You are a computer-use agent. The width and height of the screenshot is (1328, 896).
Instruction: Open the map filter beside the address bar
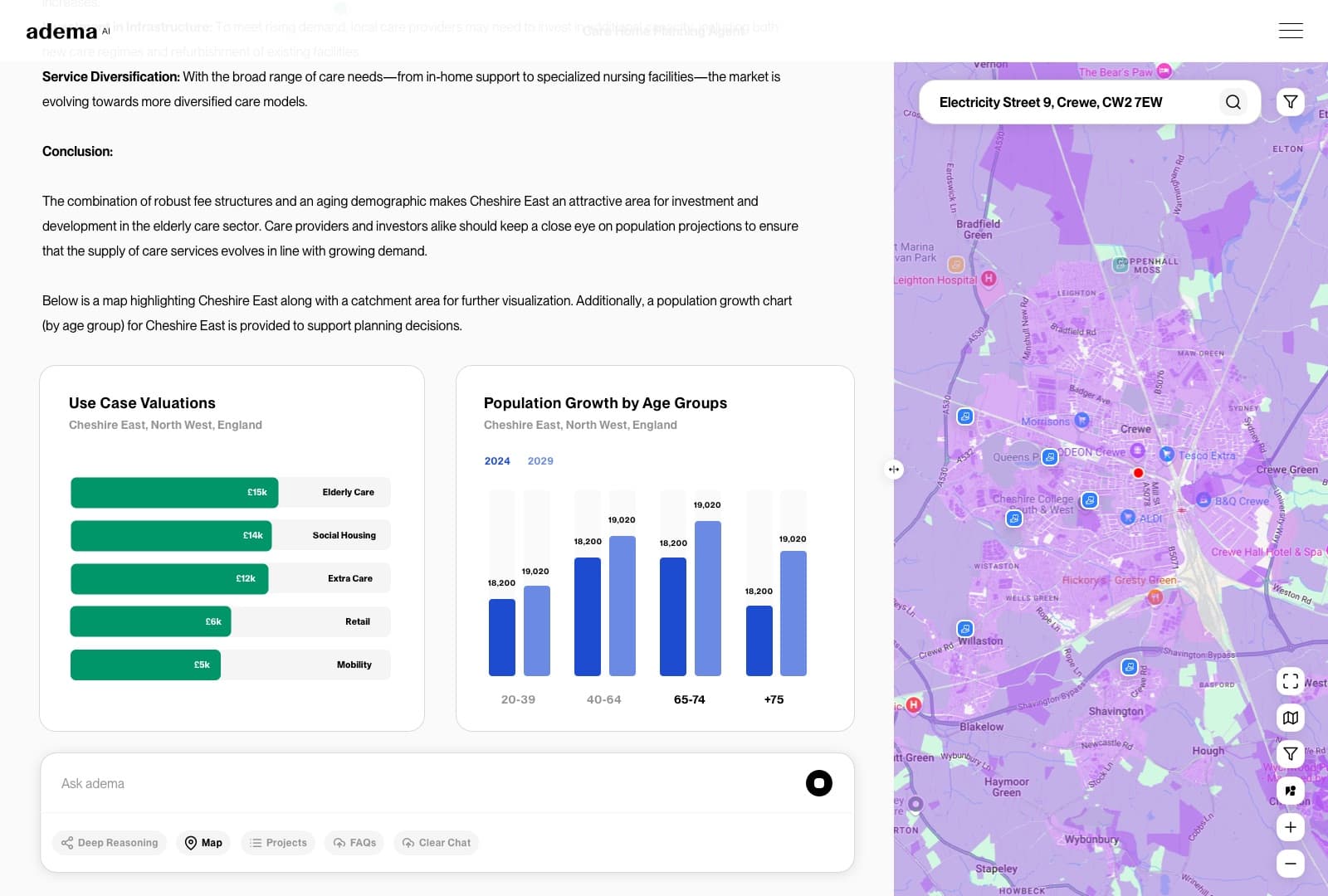pos(1291,102)
